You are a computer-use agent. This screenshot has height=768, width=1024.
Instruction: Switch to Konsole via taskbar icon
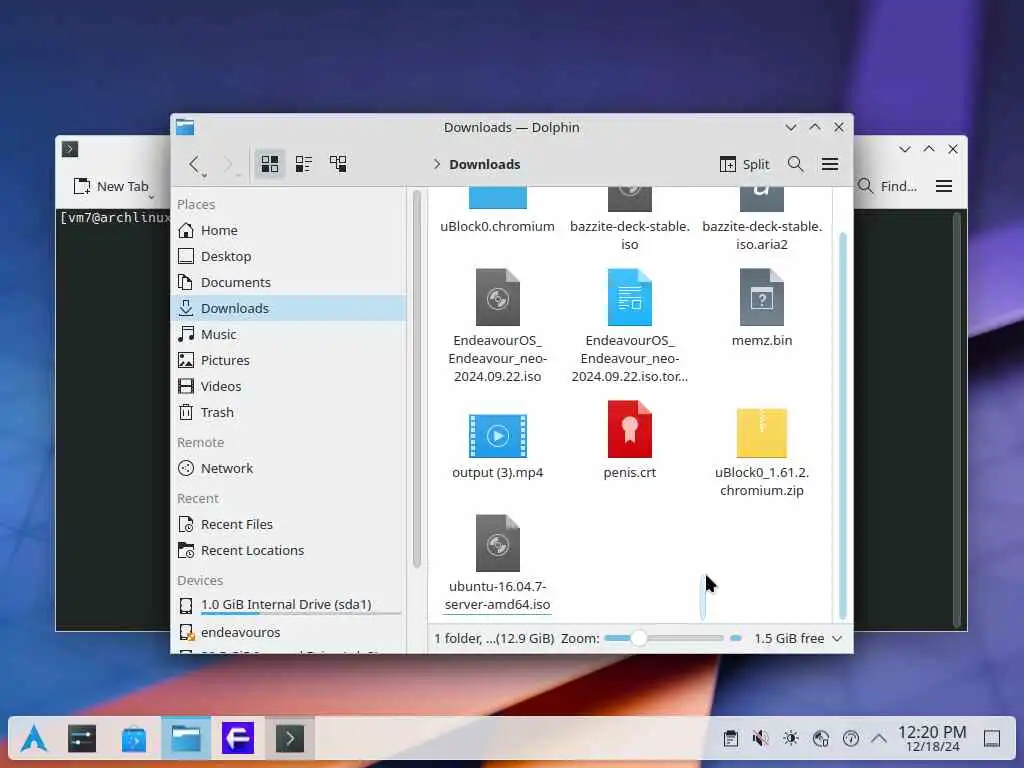[x=290, y=739]
